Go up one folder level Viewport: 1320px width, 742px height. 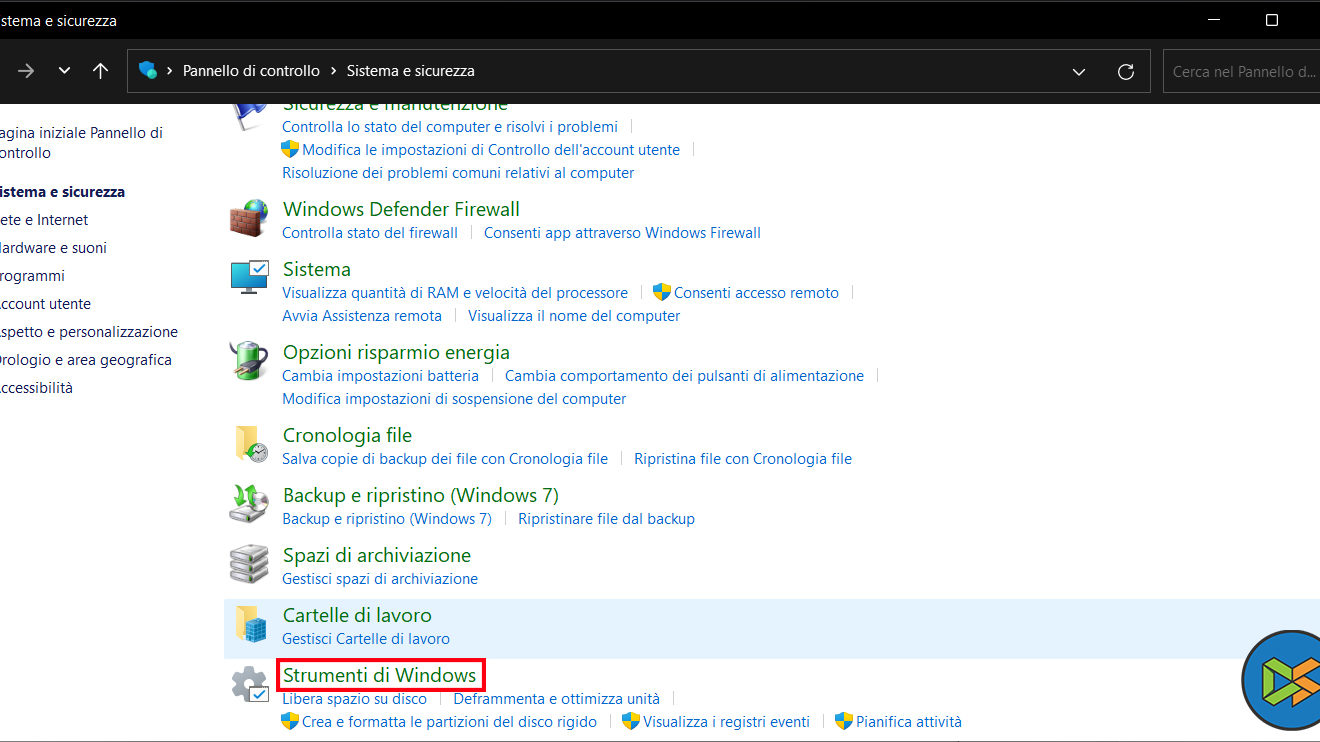[x=100, y=71]
